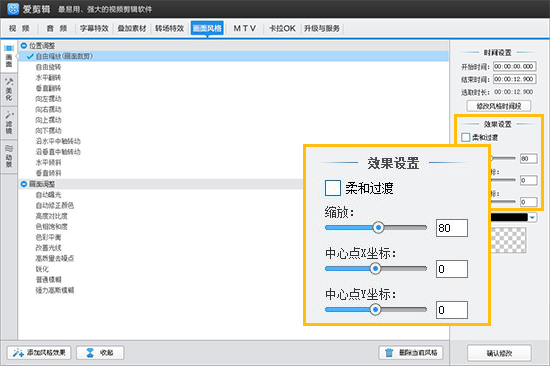Select the 画面风格 tab
Viewport: 550px width, 366px height.
pos(207,28)
